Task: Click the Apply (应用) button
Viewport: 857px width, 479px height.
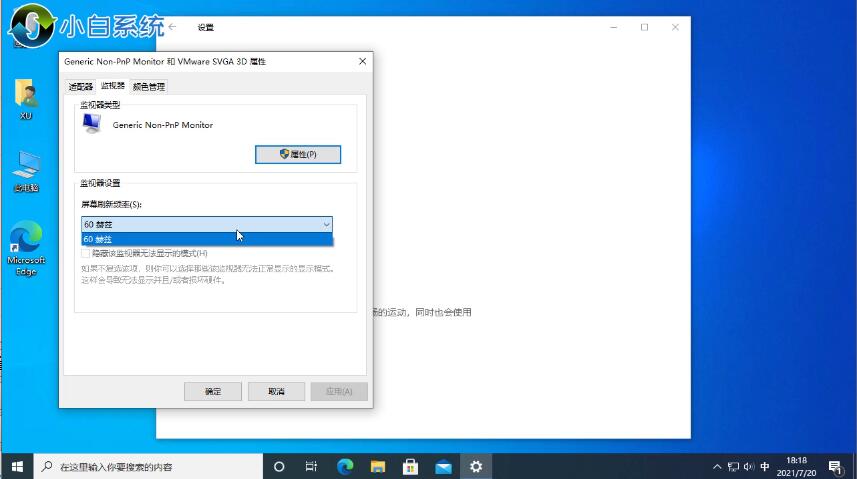Action: (x=339, y=392)
